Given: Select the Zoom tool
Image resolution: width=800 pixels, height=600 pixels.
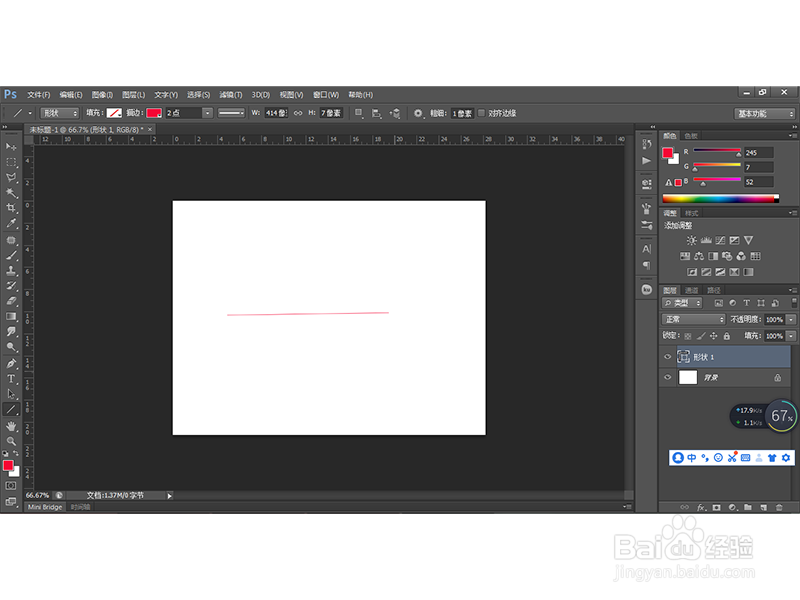Looking at the screenshot, I should 11,441.
